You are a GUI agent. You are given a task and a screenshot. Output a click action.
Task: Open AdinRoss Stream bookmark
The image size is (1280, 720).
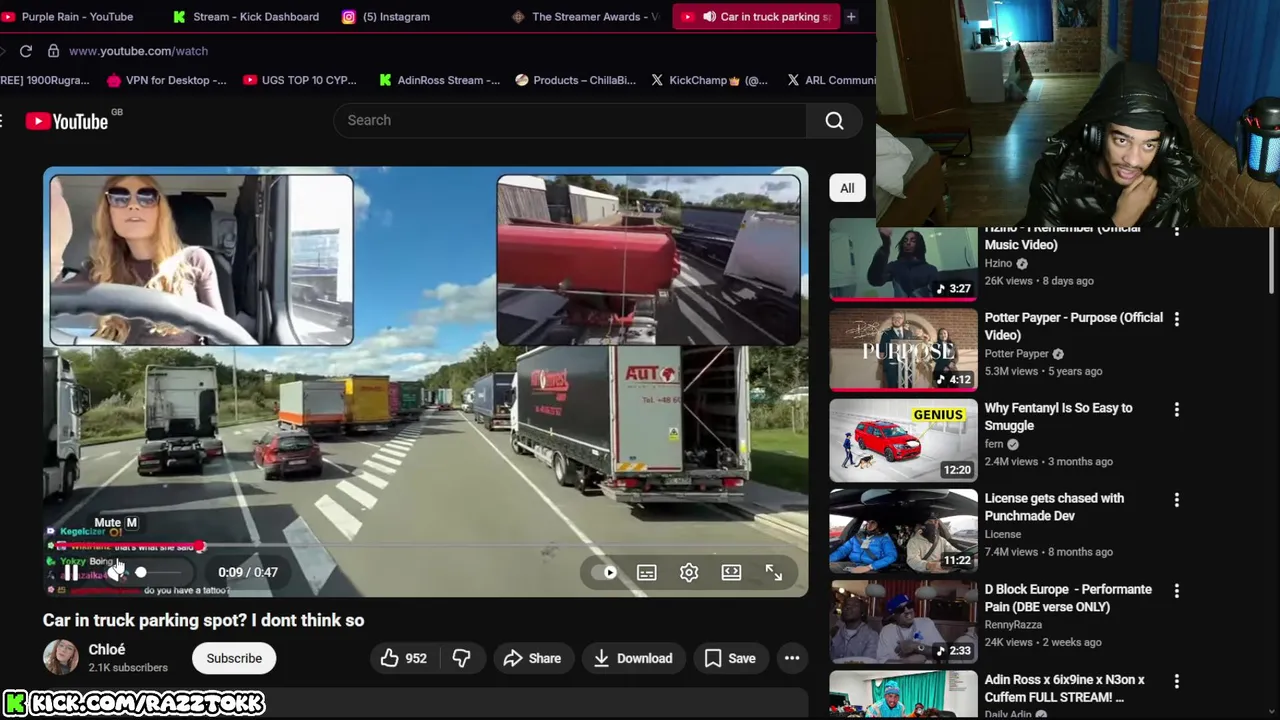(x=440, y=80)
